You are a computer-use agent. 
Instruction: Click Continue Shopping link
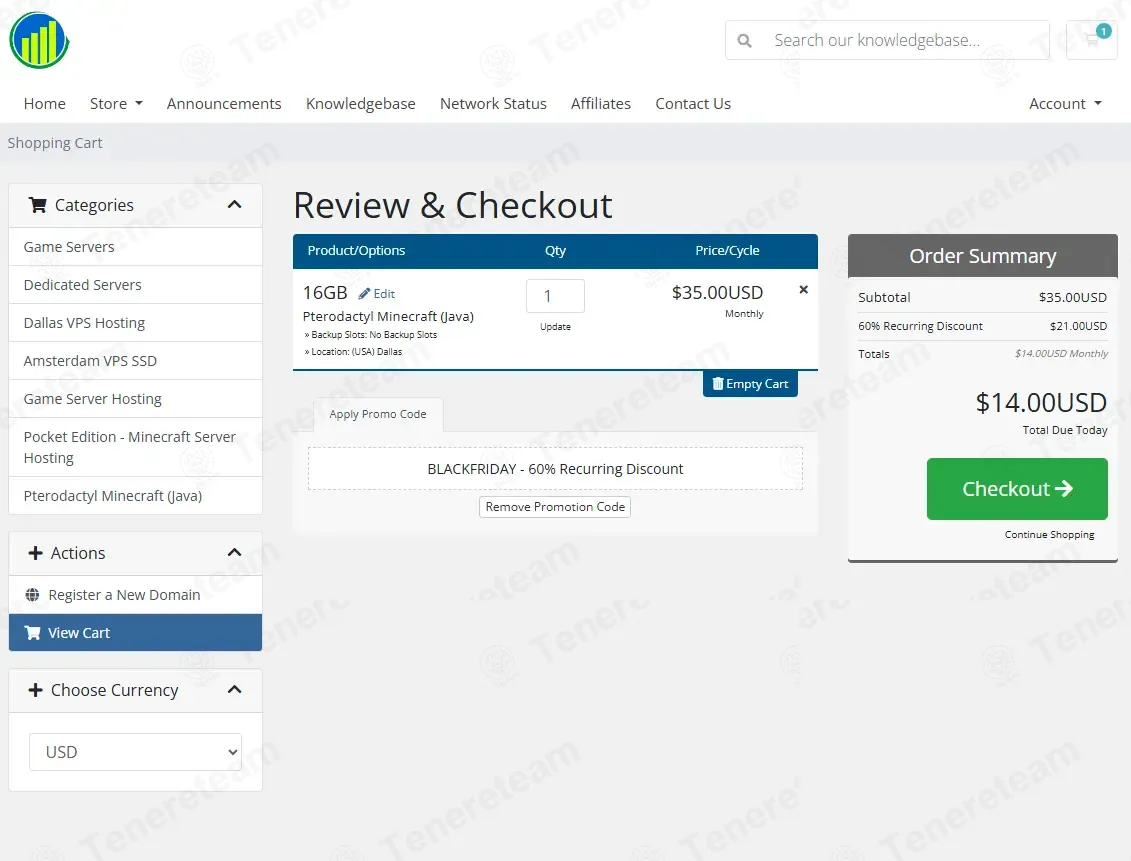(1049, 534)
